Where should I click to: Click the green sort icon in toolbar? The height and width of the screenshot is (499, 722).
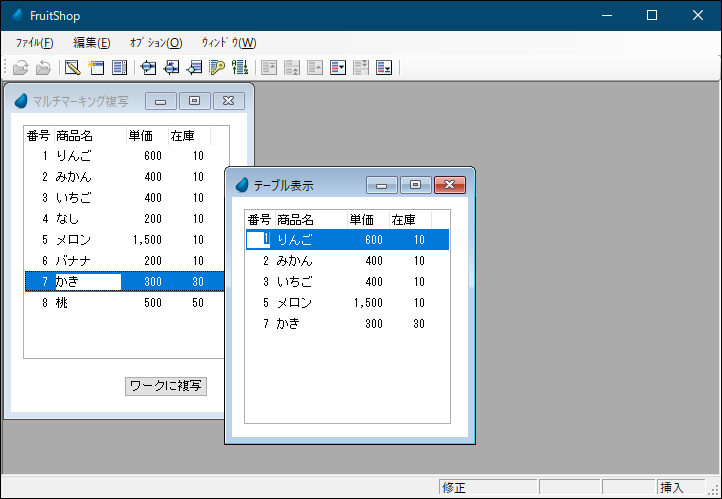pos(240,68)
